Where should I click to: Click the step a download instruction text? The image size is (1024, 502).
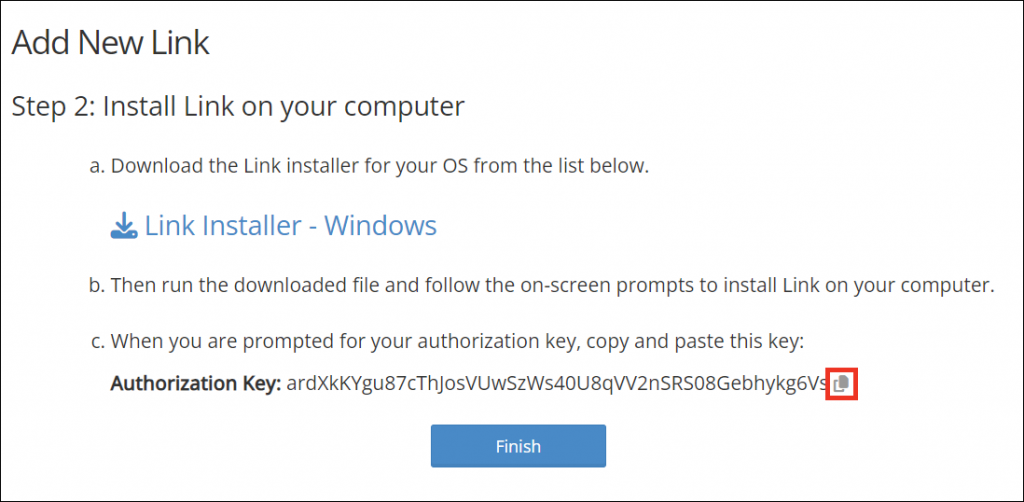380,165
